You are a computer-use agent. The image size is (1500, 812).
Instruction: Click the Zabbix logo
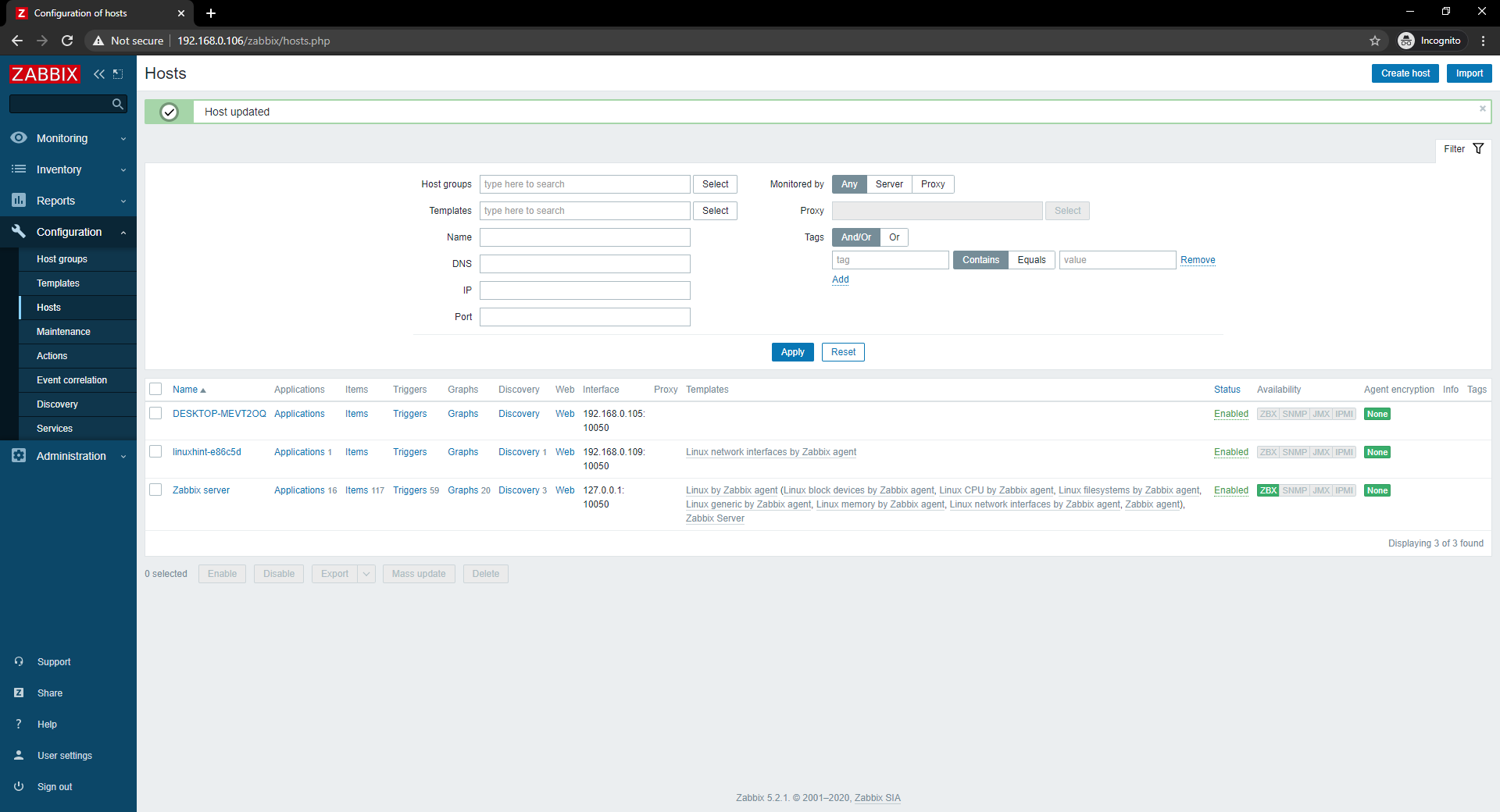click(45, 74)
